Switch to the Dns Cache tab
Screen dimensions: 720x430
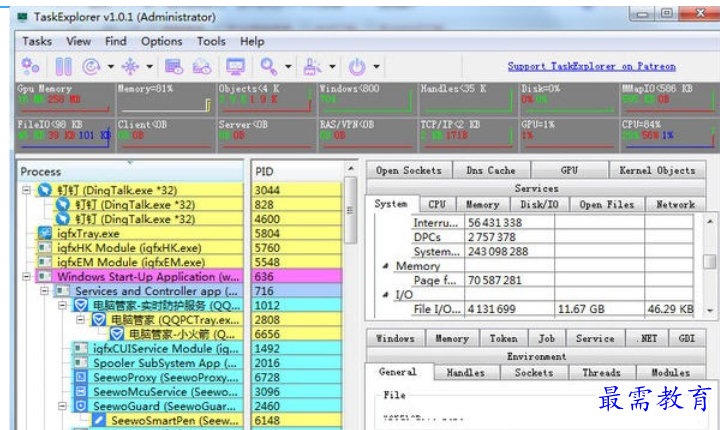[489, 171]
